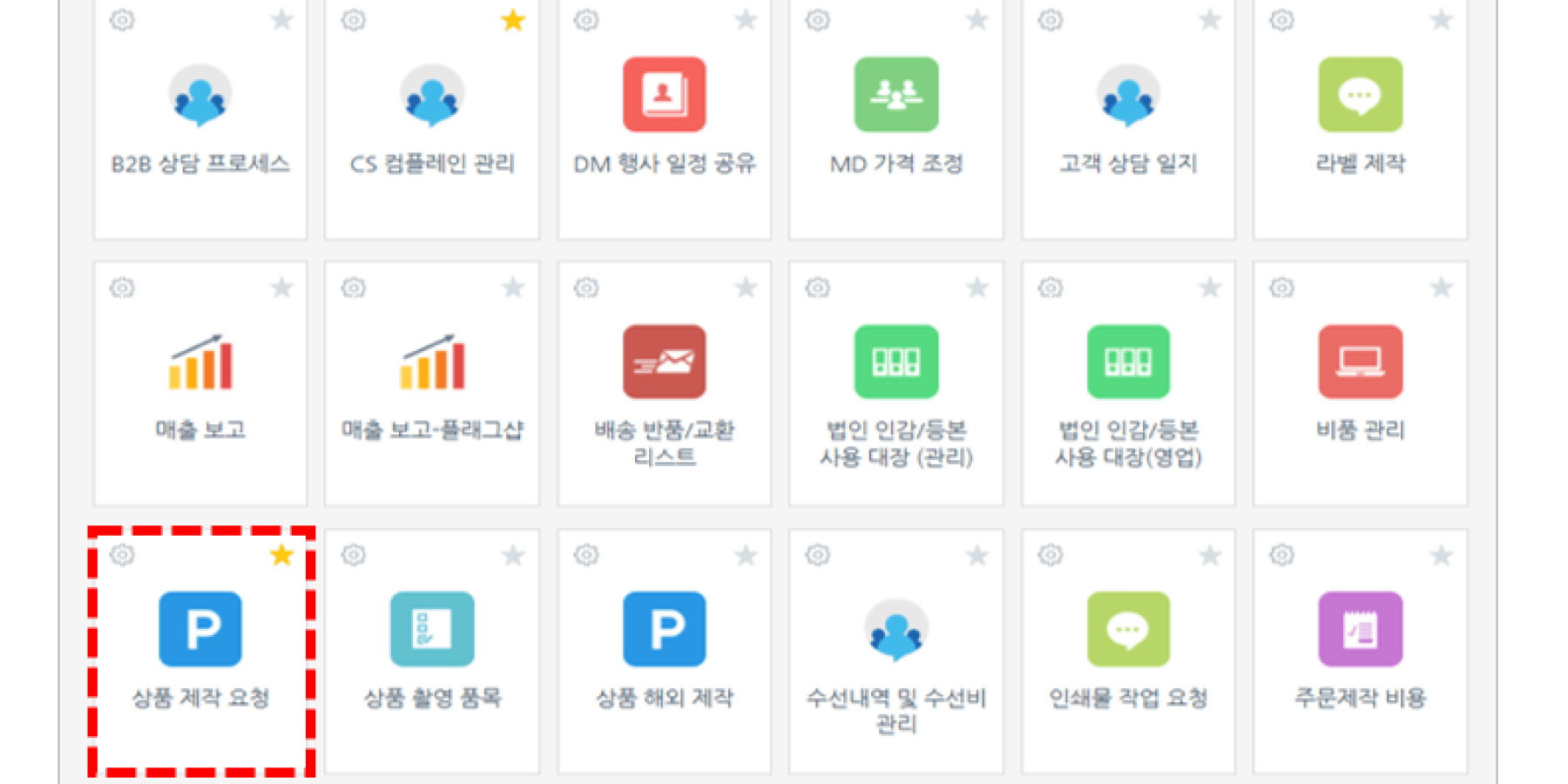Click the 주문제작 비용 label
Screen dimensions: 1568x784
[1361, 698]
